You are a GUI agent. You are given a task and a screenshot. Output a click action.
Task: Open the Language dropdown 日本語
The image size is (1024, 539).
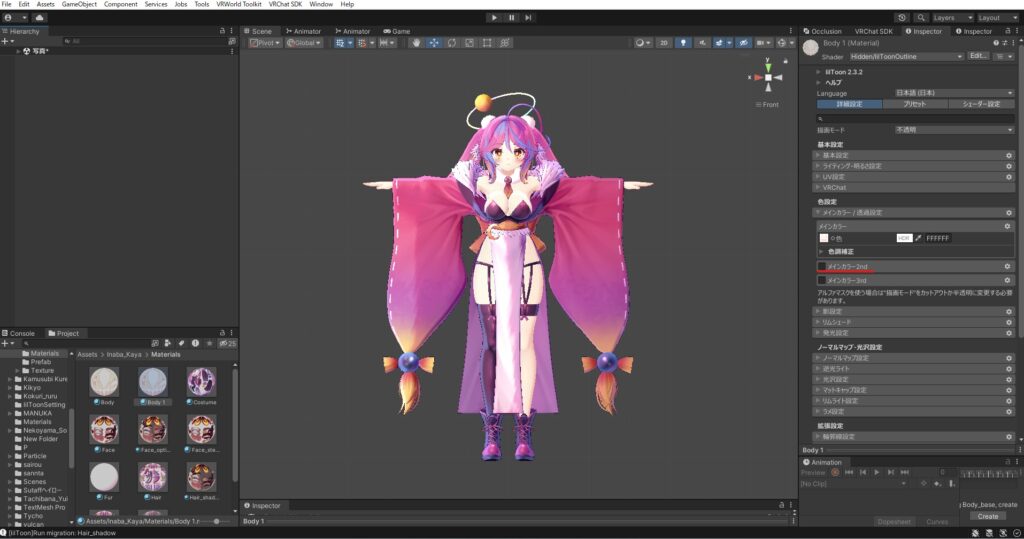click(954, 93)
